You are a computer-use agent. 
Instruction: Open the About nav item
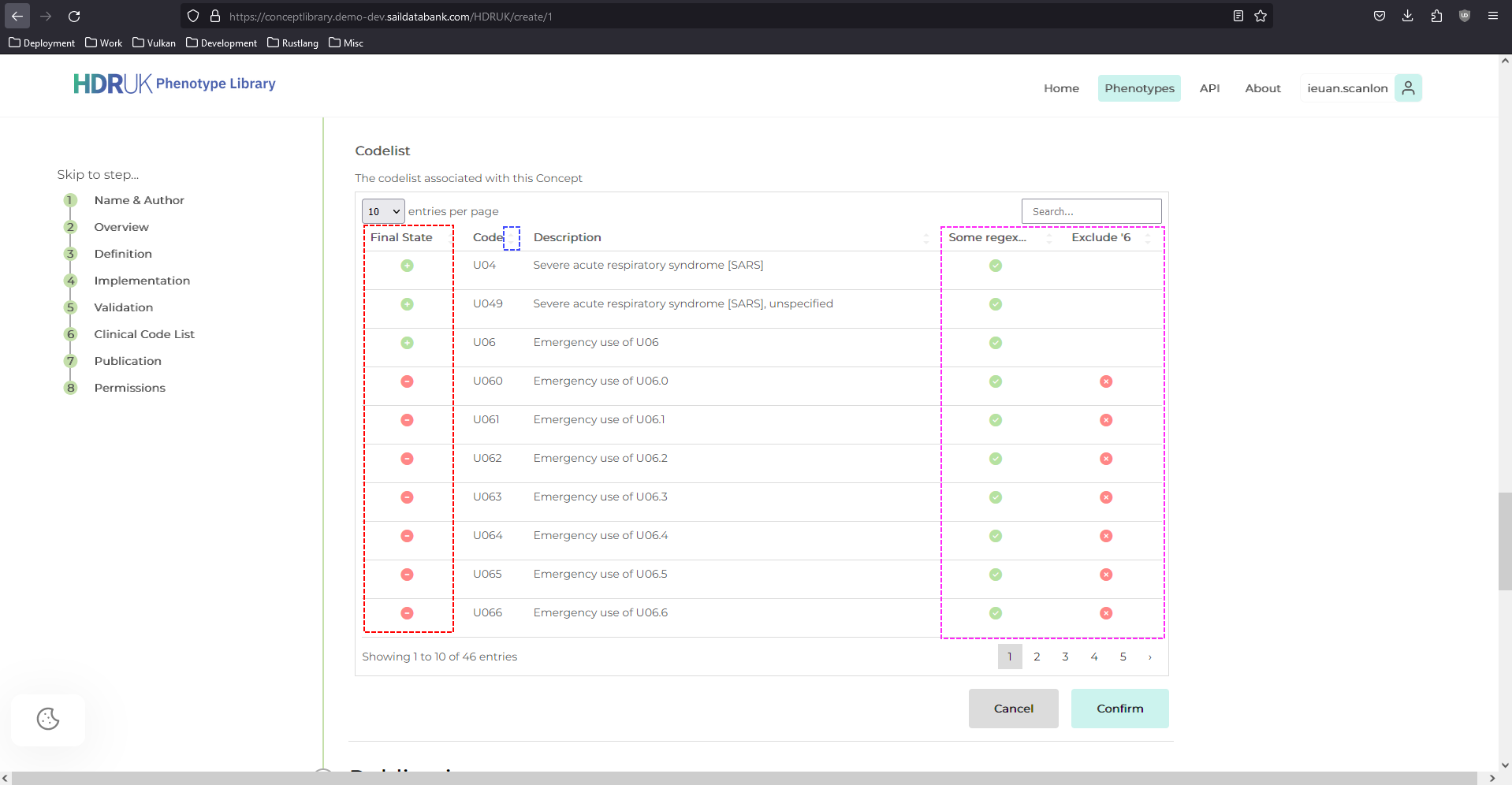point(1262,88)
